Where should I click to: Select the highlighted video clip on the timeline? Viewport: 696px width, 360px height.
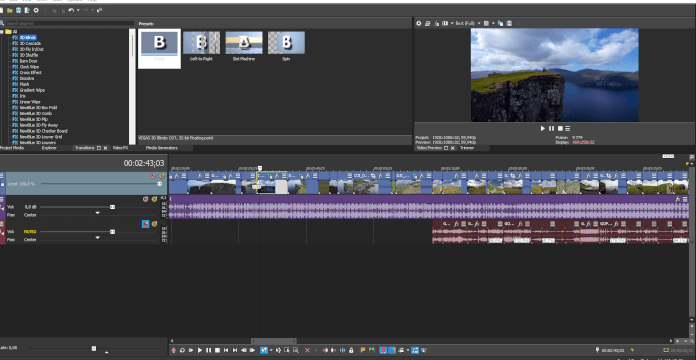coord(272,182)
